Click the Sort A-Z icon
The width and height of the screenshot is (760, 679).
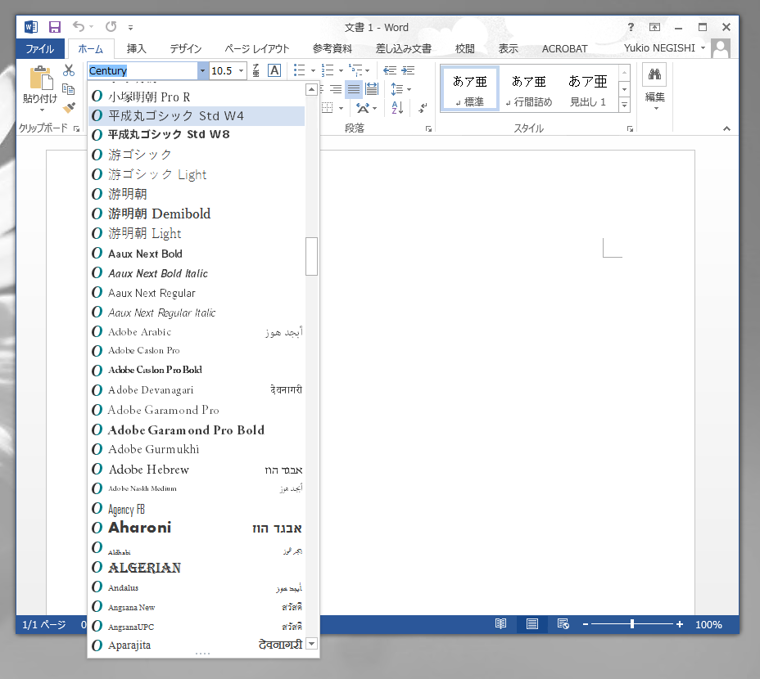coord(397,108)
